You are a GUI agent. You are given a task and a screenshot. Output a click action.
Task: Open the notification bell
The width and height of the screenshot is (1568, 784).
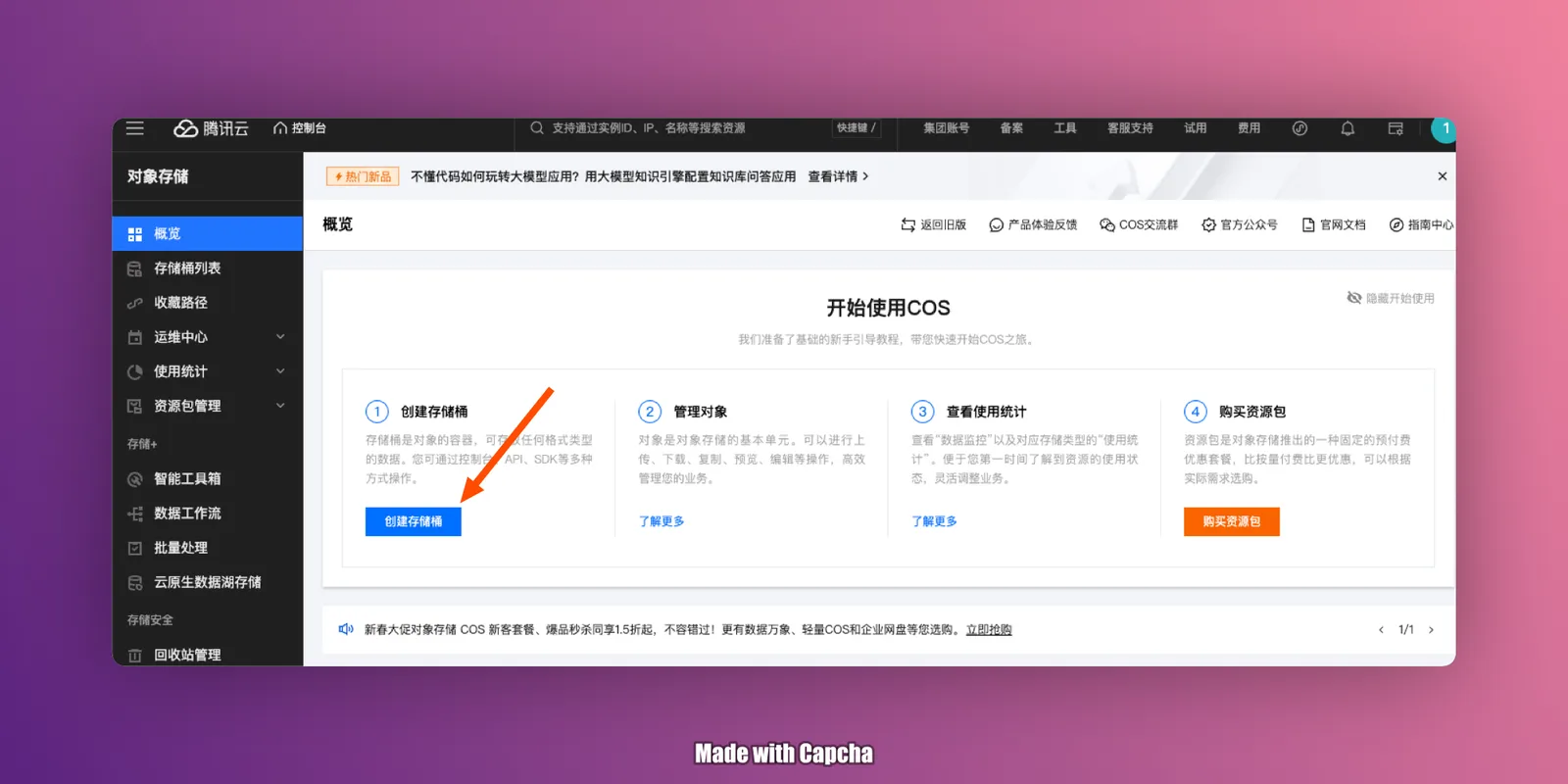pyautogui.click(x=1347, y=128)
